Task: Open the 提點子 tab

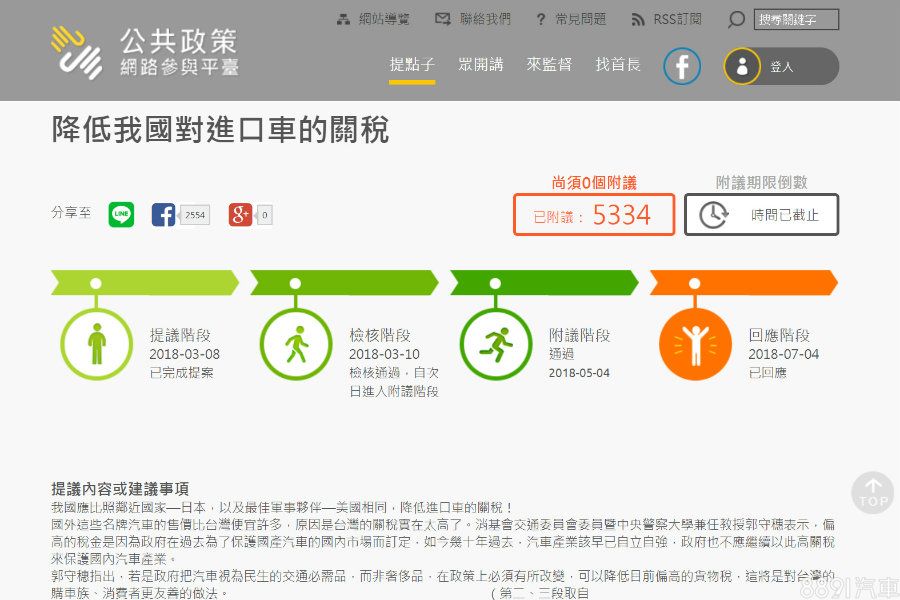Action: (412, 65)
